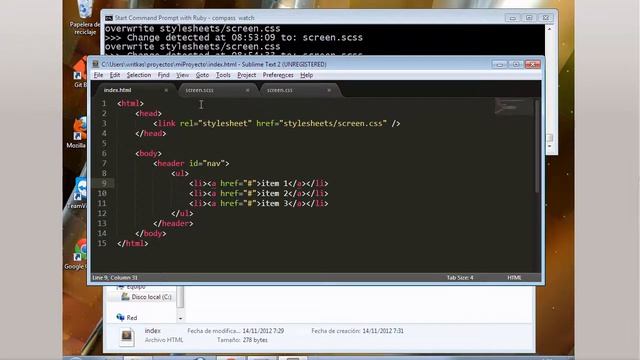This screenshot has height=360, width=640.
Task: Click the "Change detected at 08:53:09" console line
Action: coord(233,38)
